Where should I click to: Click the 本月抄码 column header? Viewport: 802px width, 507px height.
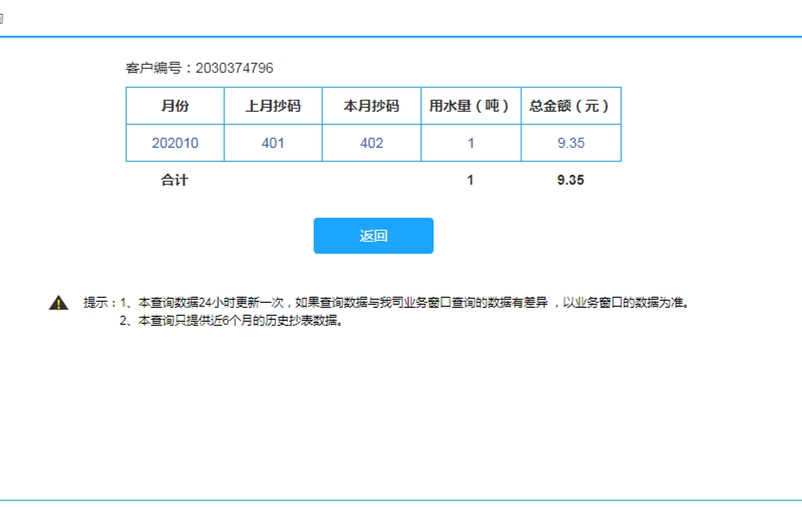[x=372, y=106]
